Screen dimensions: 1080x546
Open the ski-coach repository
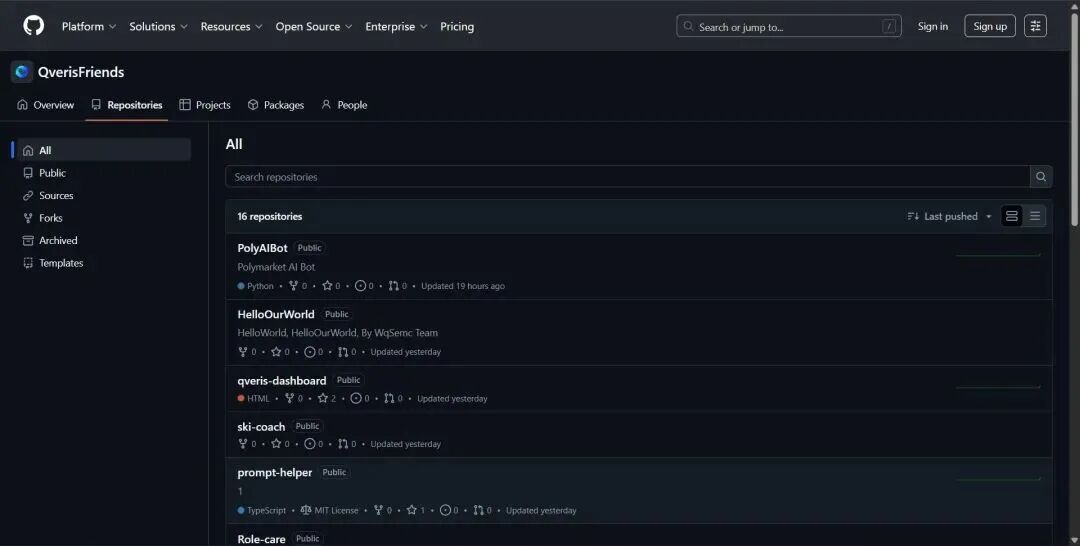261,426
